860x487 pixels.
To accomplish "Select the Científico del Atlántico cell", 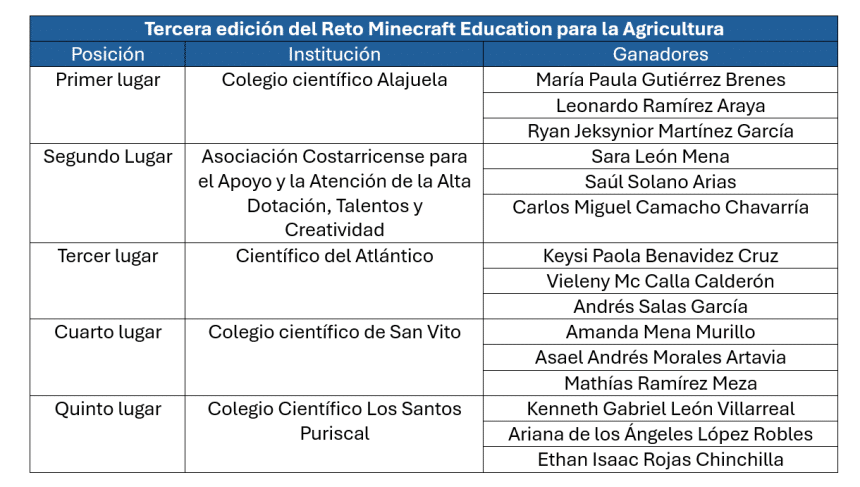I will 334,256.
